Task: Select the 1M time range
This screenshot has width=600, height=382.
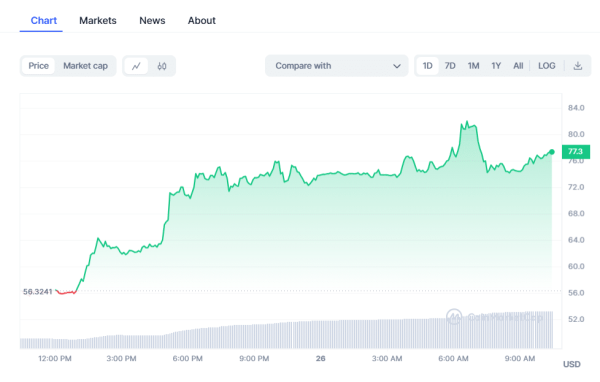Action: (473, 66)
